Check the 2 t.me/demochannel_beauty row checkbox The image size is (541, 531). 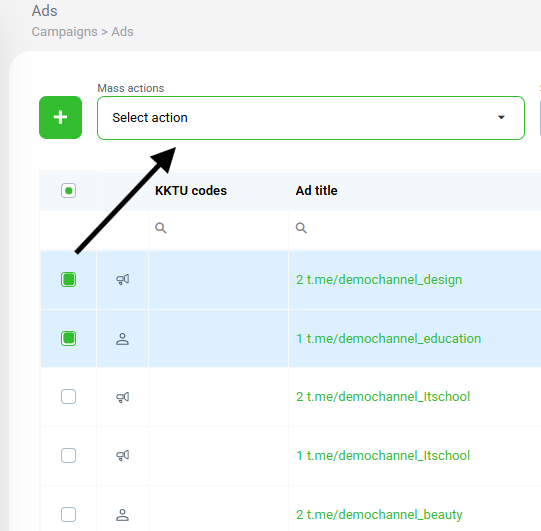click(x=68, y=514)
